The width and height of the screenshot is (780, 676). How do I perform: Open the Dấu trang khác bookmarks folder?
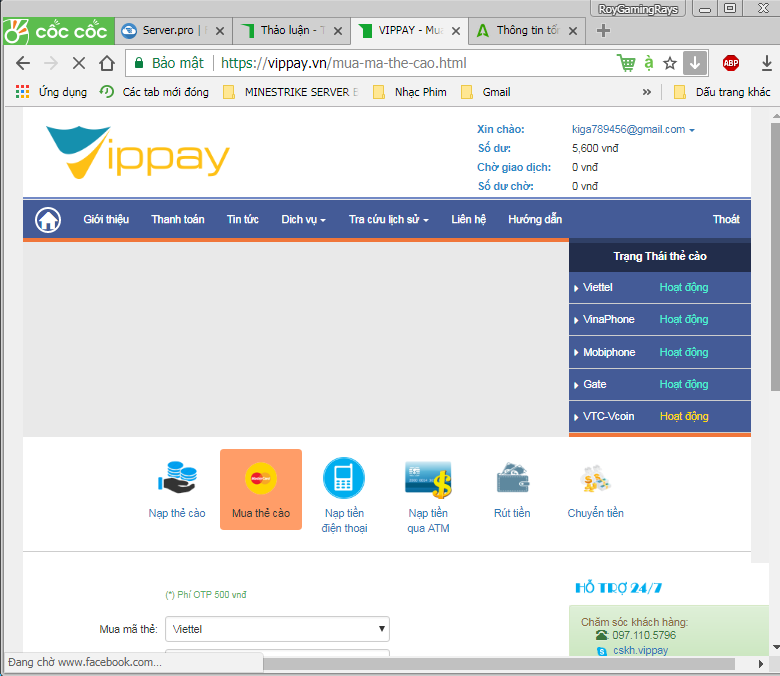coord(722,92)
